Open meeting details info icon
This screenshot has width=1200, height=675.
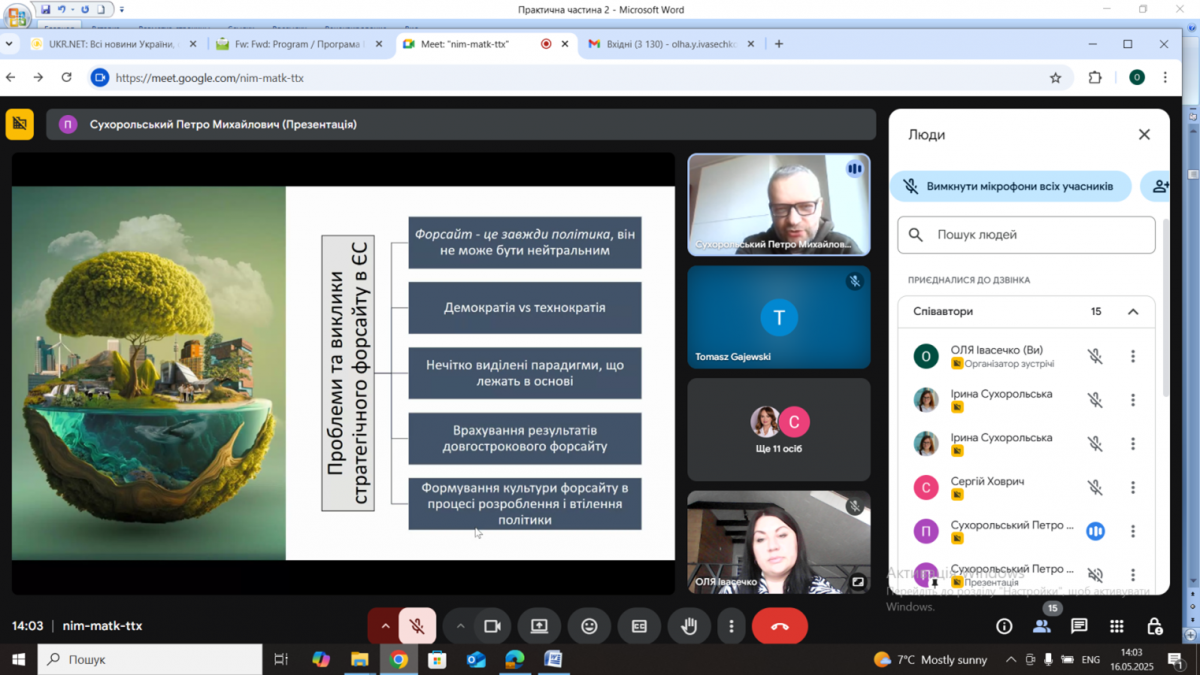(x=1004, y=626)
